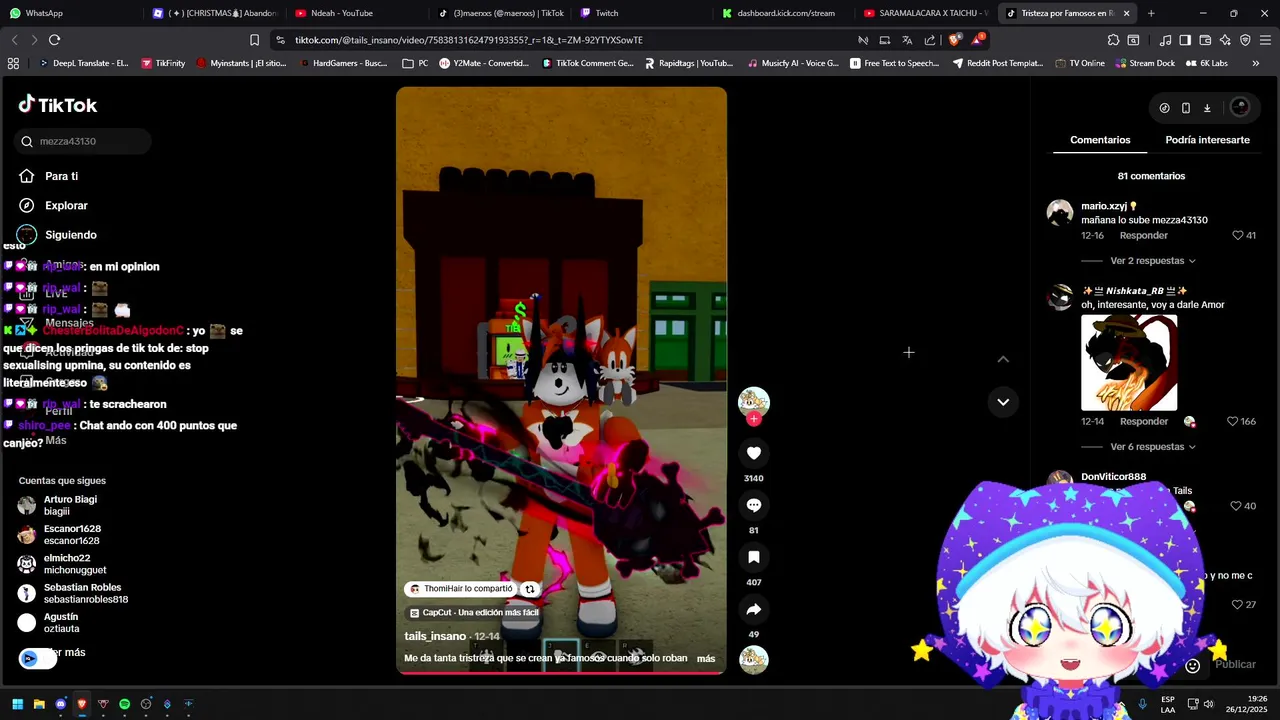The height and width of the screenshot is (720, 1280).
Task: Switch to the 'Podría interesarte' tab
Action: coord(1207,140)
